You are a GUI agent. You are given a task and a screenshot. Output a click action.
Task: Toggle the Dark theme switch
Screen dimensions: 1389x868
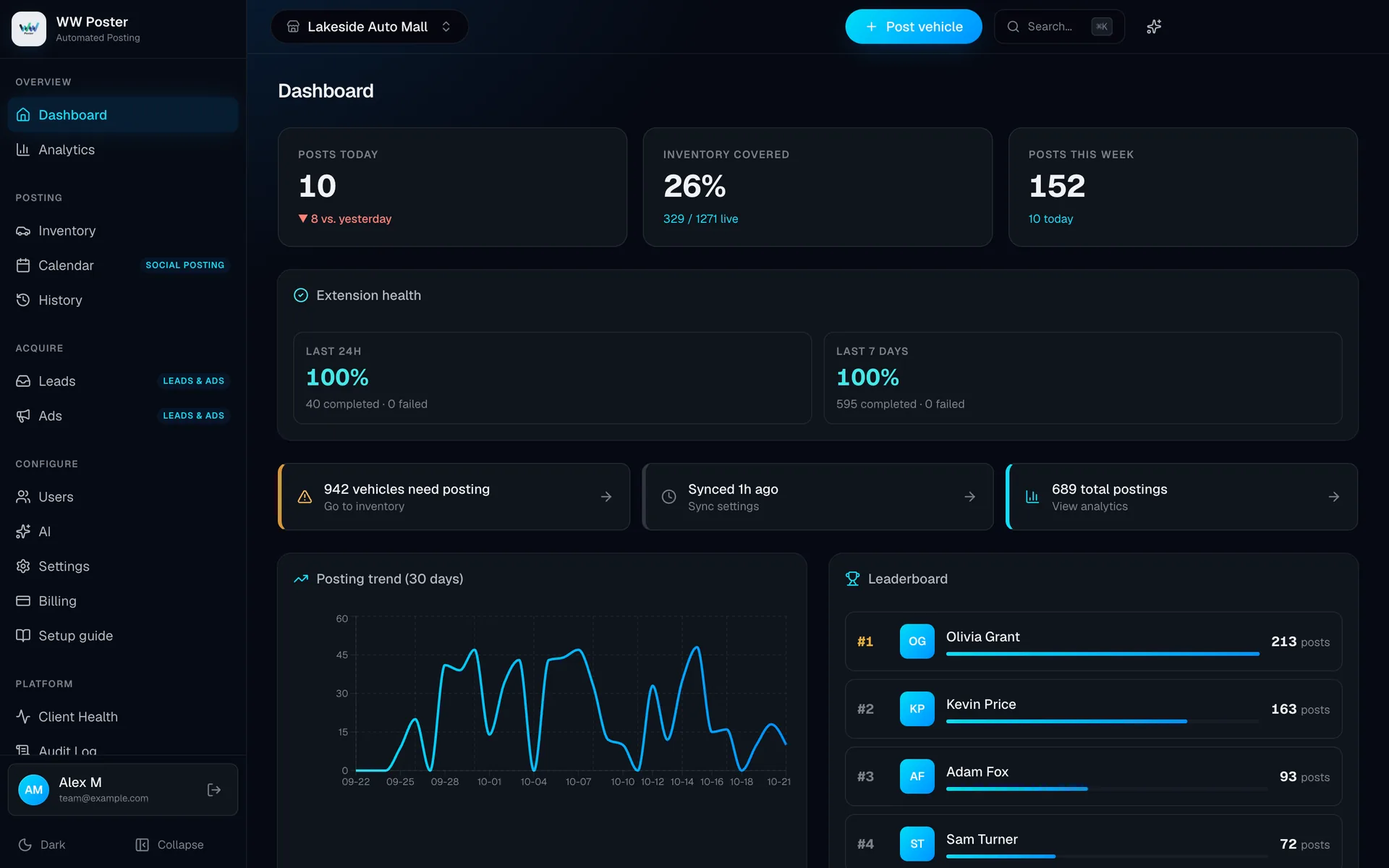pos(42,845)
